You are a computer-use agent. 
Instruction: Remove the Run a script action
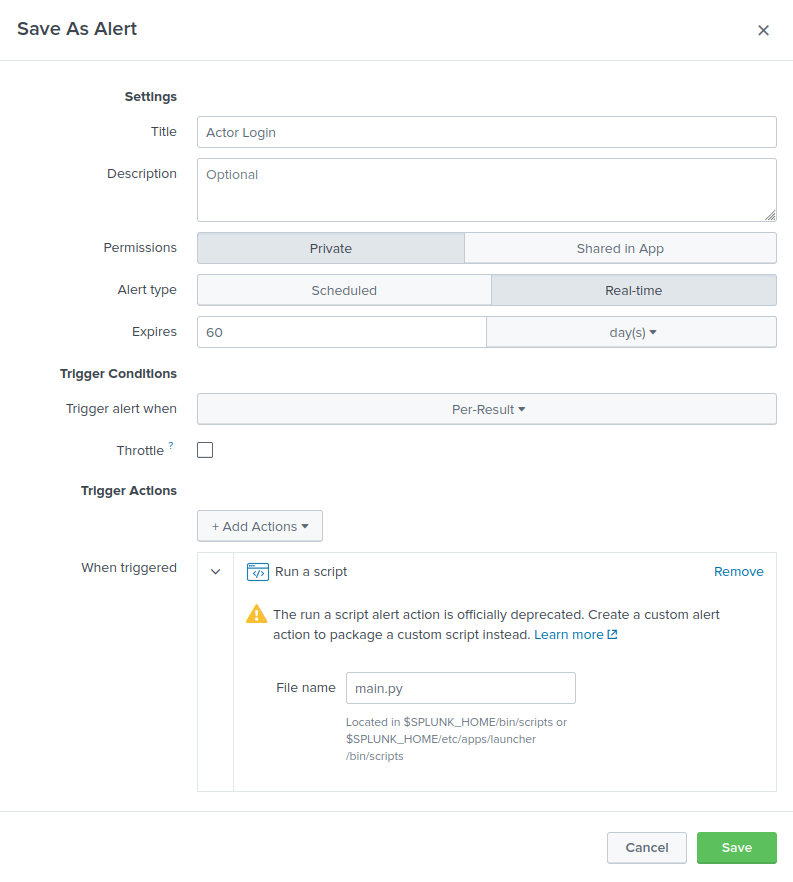(x=738, y=571)
